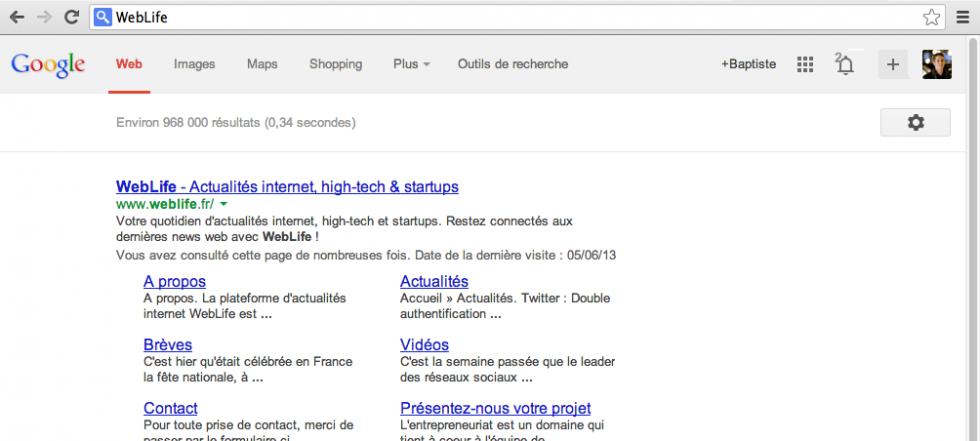Click the fête nationale snippet under Brèves

pyautogui.click(x=248, y=370)
